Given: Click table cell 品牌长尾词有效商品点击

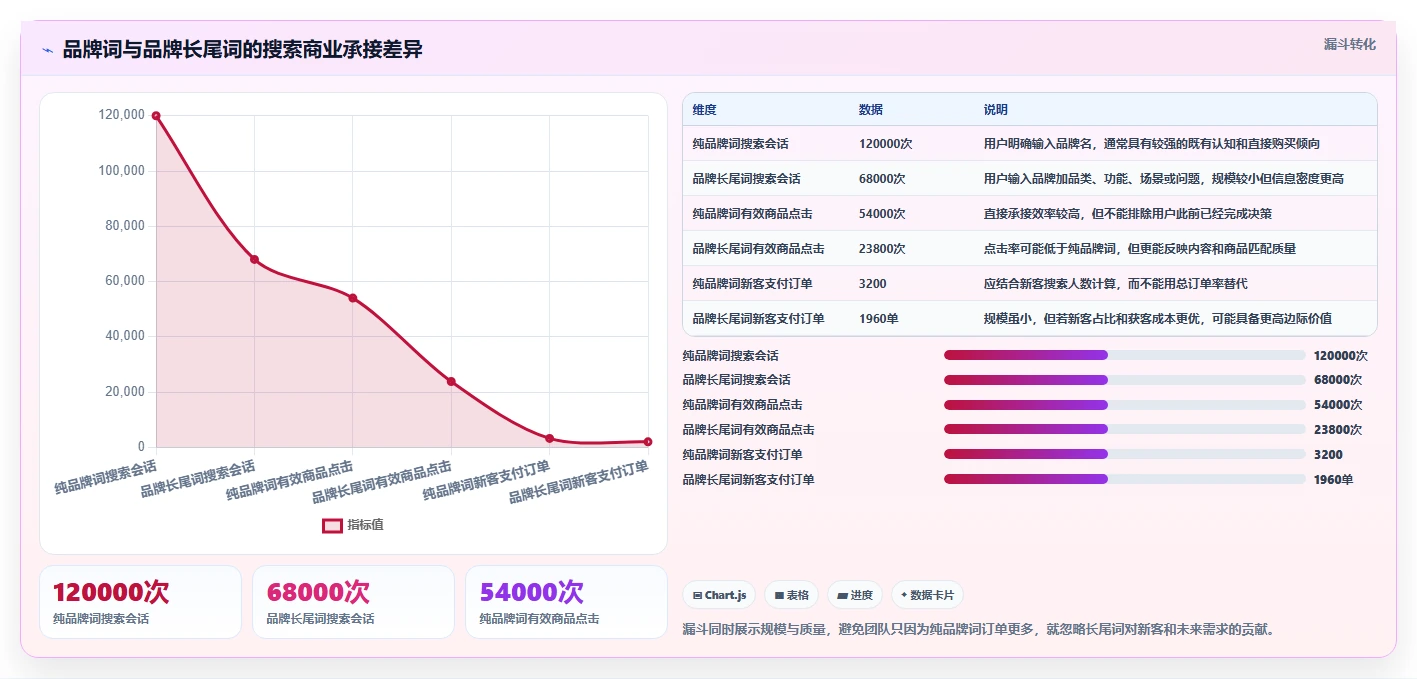Looking at the screenshot, I should coord(758,248).
